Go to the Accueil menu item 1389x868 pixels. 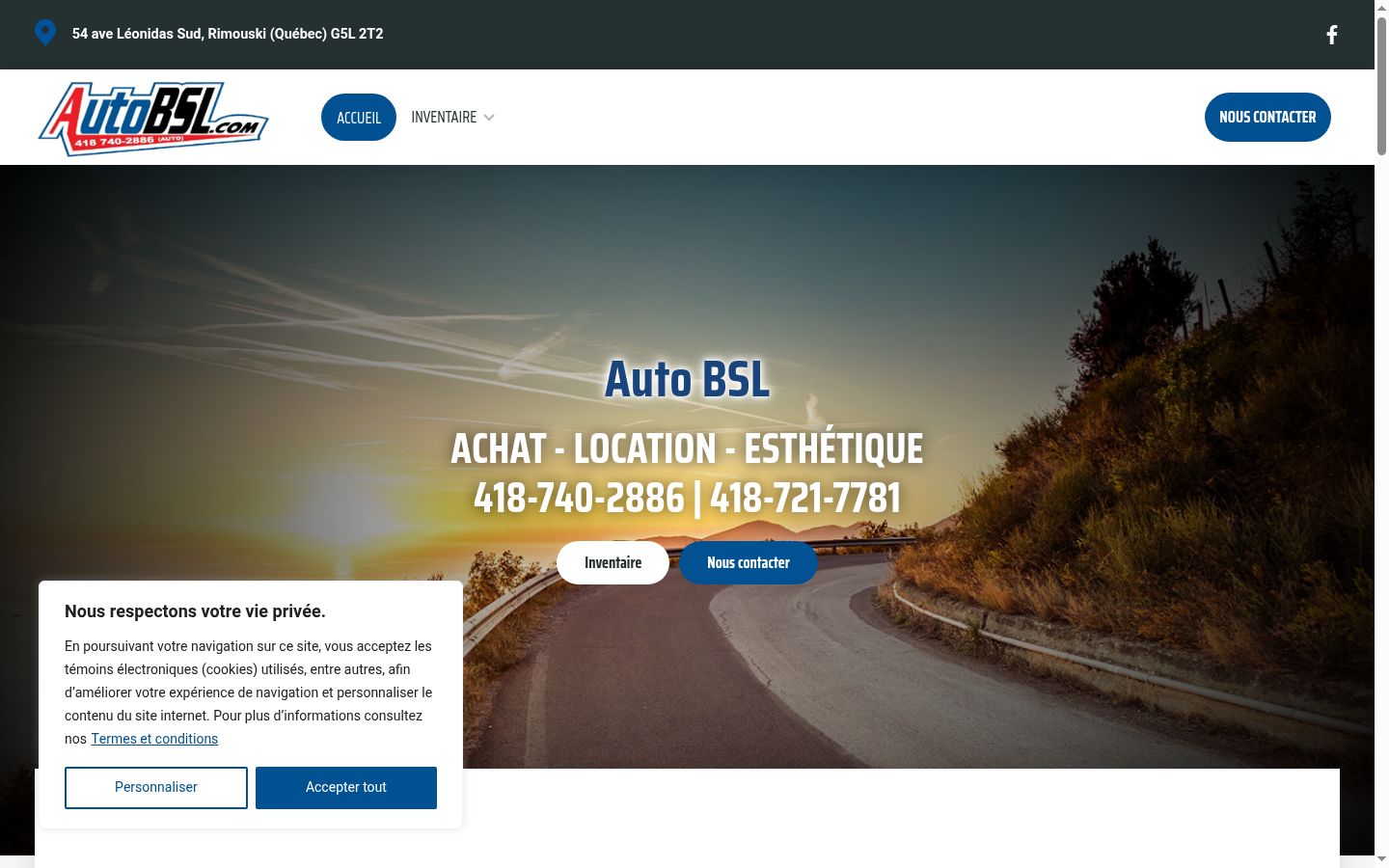tap(359, 118)
